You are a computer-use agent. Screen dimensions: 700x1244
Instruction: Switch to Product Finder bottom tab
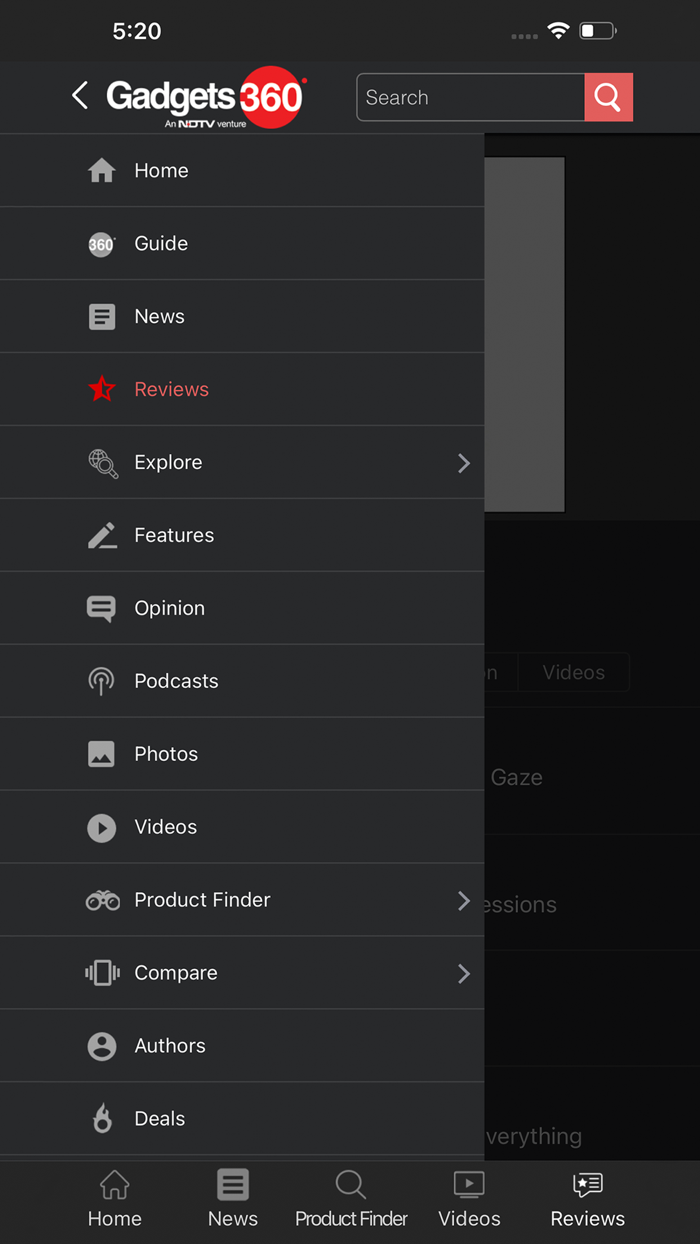[x=351, y=1201]
